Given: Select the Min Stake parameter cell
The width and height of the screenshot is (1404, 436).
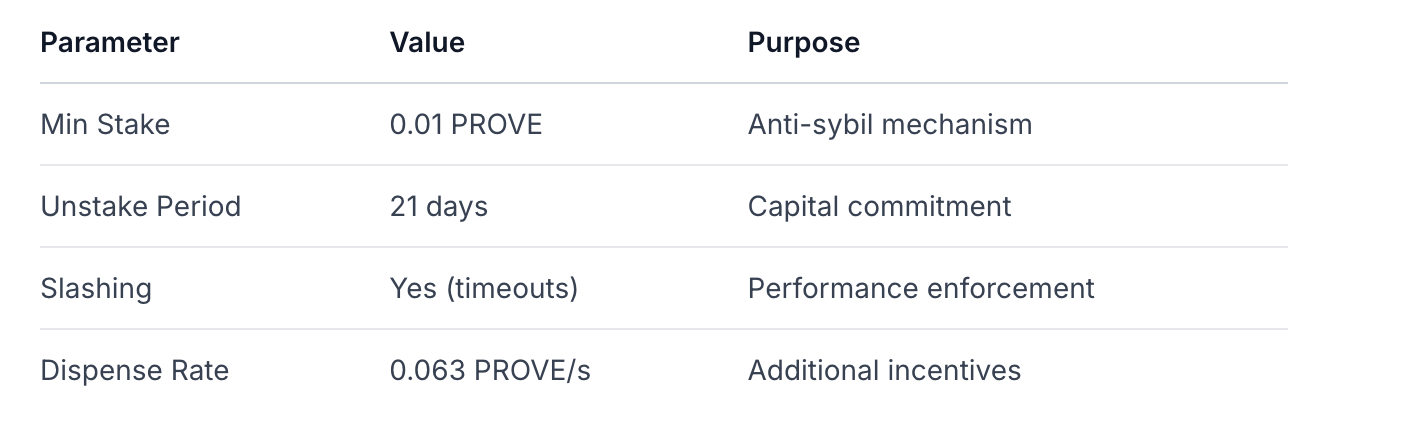Looking at the screenshot, I should point(105,125).
